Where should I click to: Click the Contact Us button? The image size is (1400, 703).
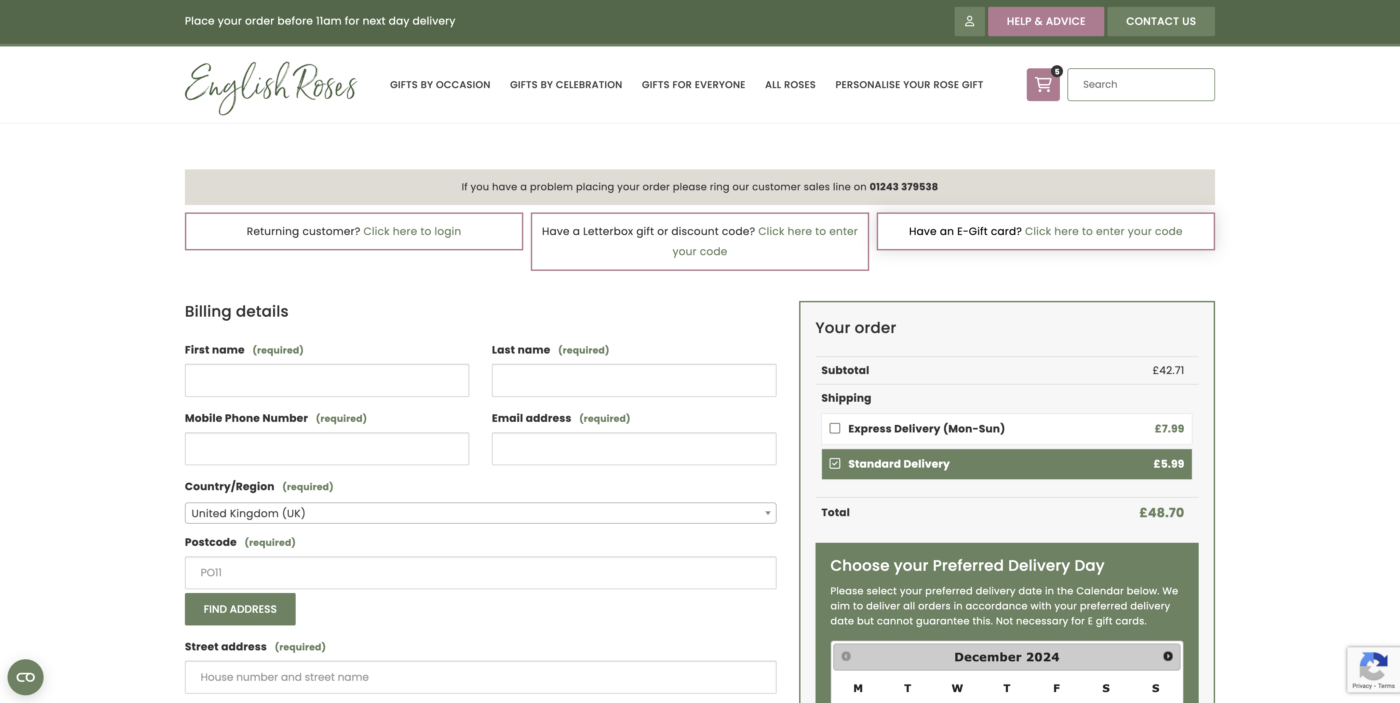point(1160,21)
